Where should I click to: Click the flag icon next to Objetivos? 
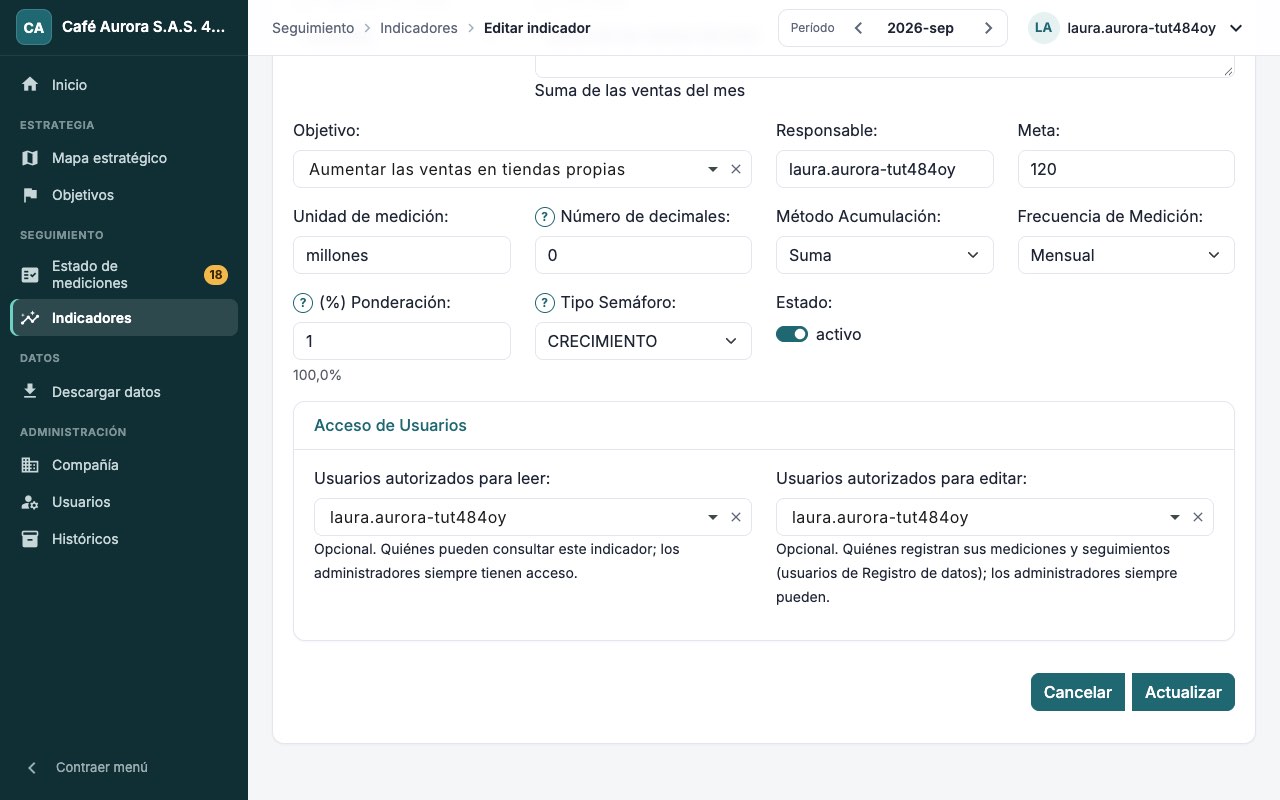coord(30,195)
